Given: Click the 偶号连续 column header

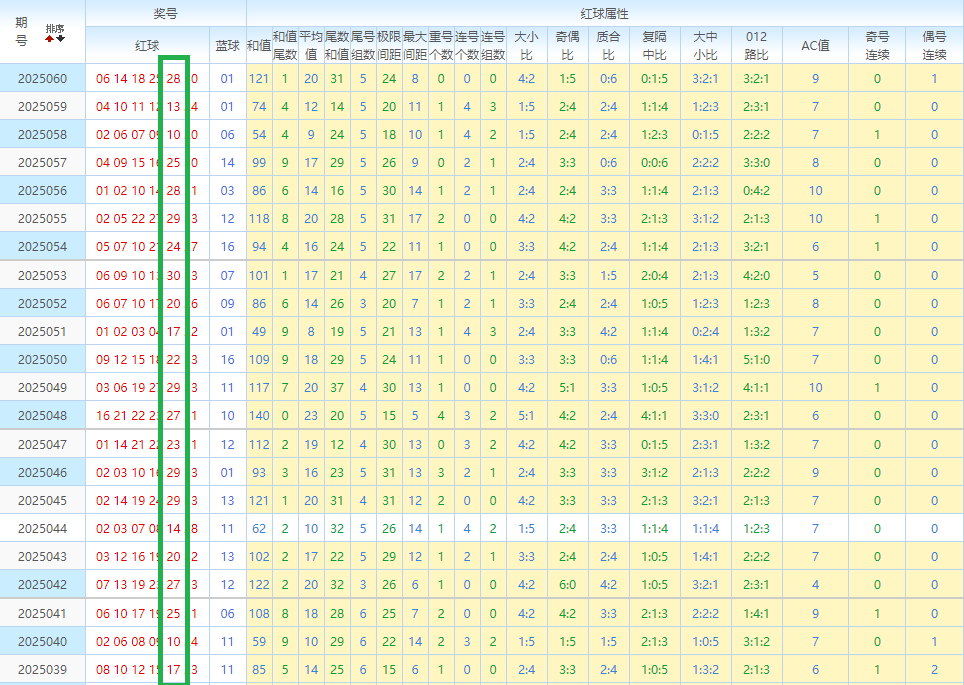Looking at the screenshot, I should click(x=934, y=45).
